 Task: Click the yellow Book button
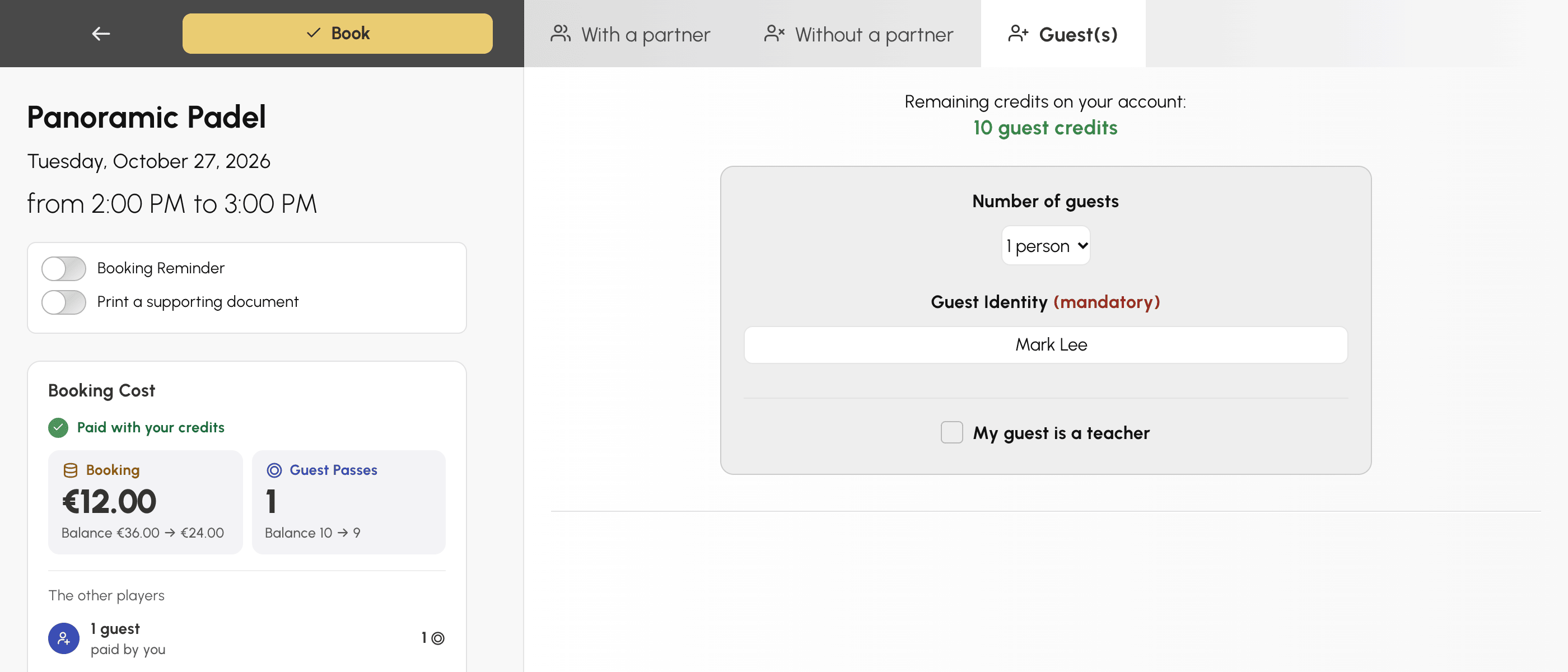click(337, 34)
